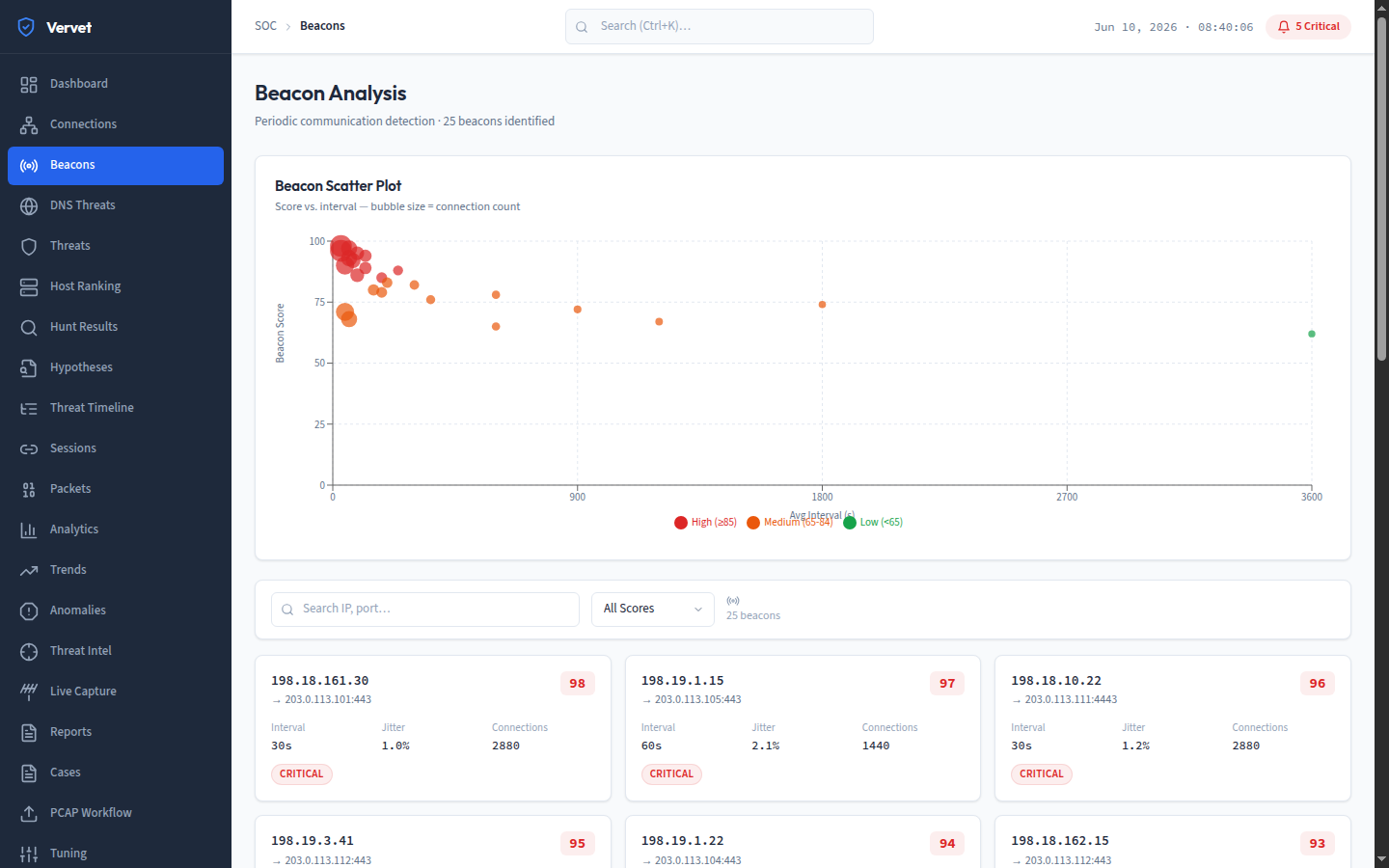This screenshot has height=868, width=1389.
Task: Open beacon card 198.19.3.41
Action: tap(433, 842)
